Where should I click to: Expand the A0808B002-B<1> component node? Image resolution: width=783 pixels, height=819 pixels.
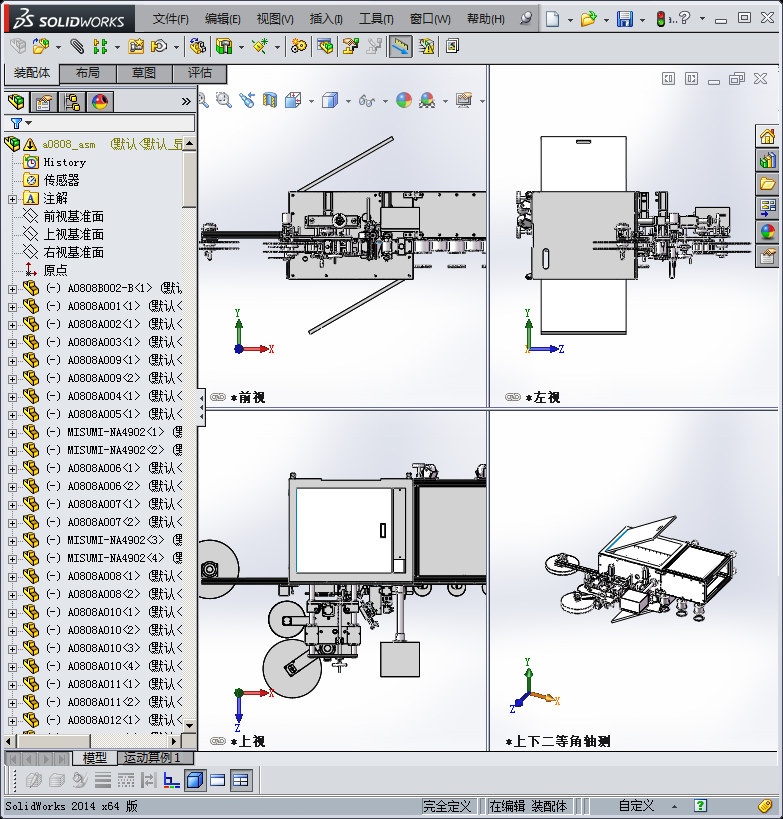pos(12,289)
